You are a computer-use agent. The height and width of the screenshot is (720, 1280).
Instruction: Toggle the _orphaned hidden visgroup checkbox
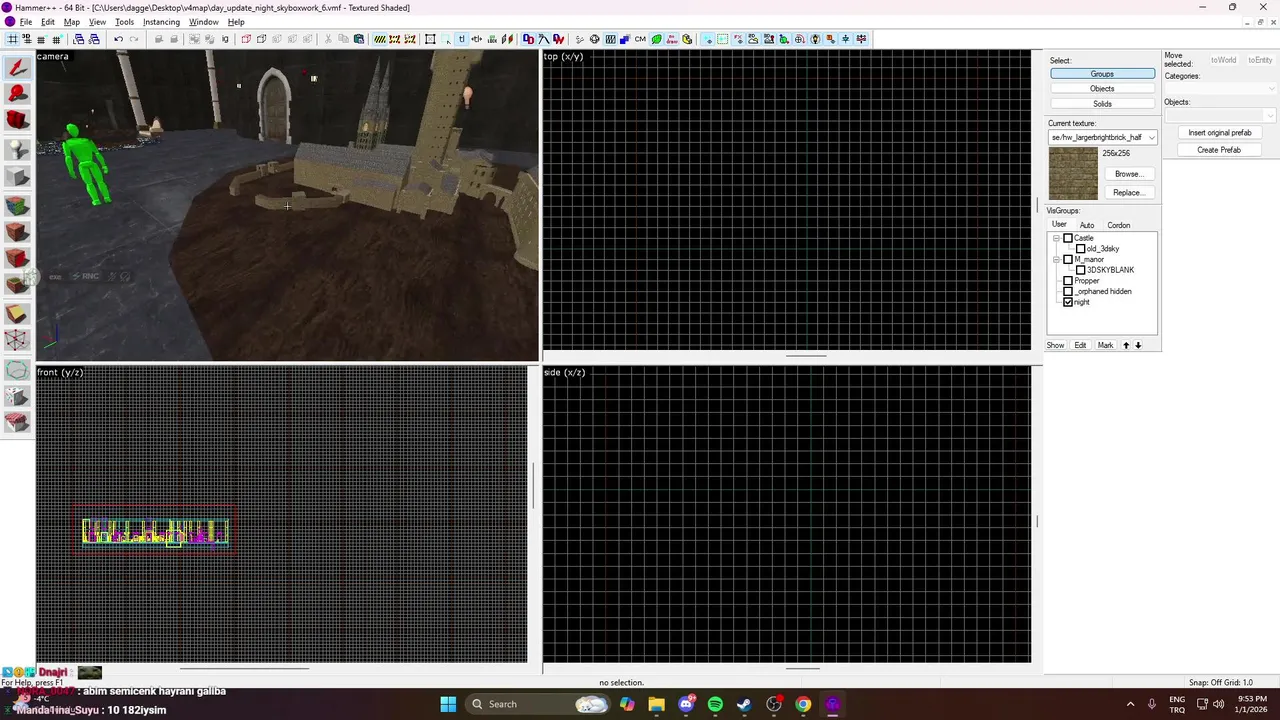1068,291
